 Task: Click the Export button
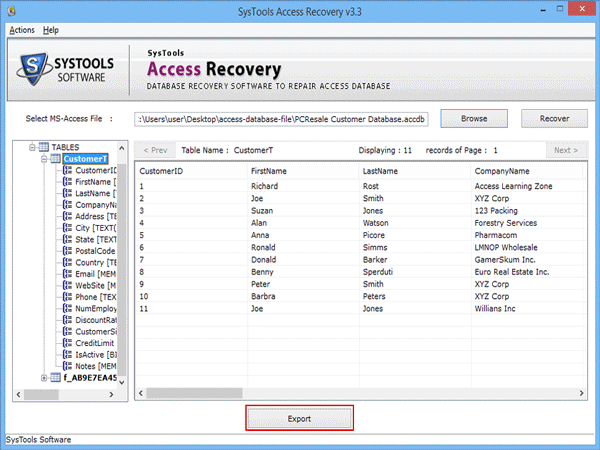click(299, 419)
